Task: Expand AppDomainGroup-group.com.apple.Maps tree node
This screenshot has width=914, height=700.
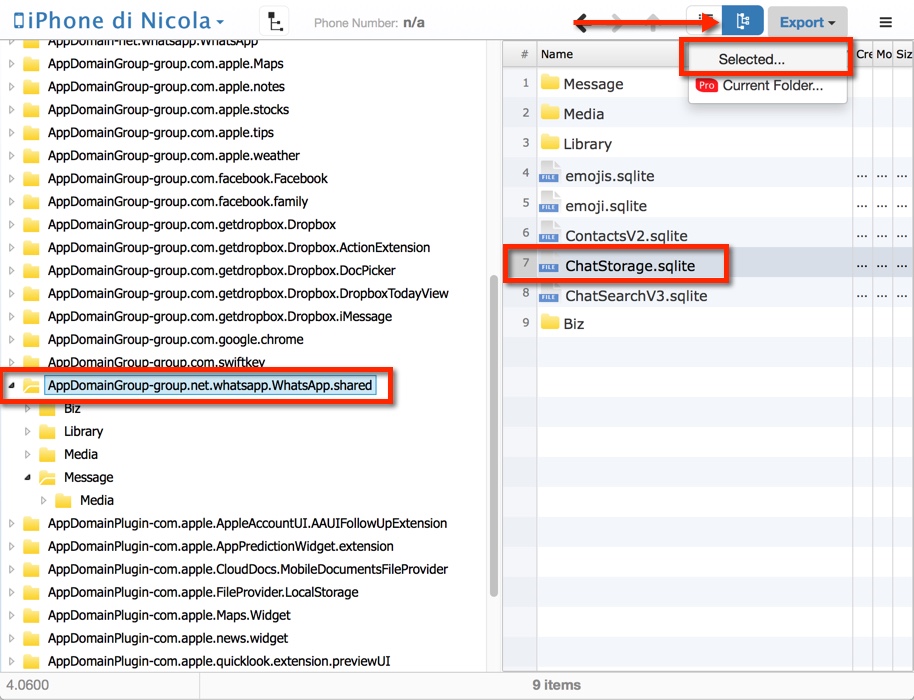Action: tap(11, 64)
